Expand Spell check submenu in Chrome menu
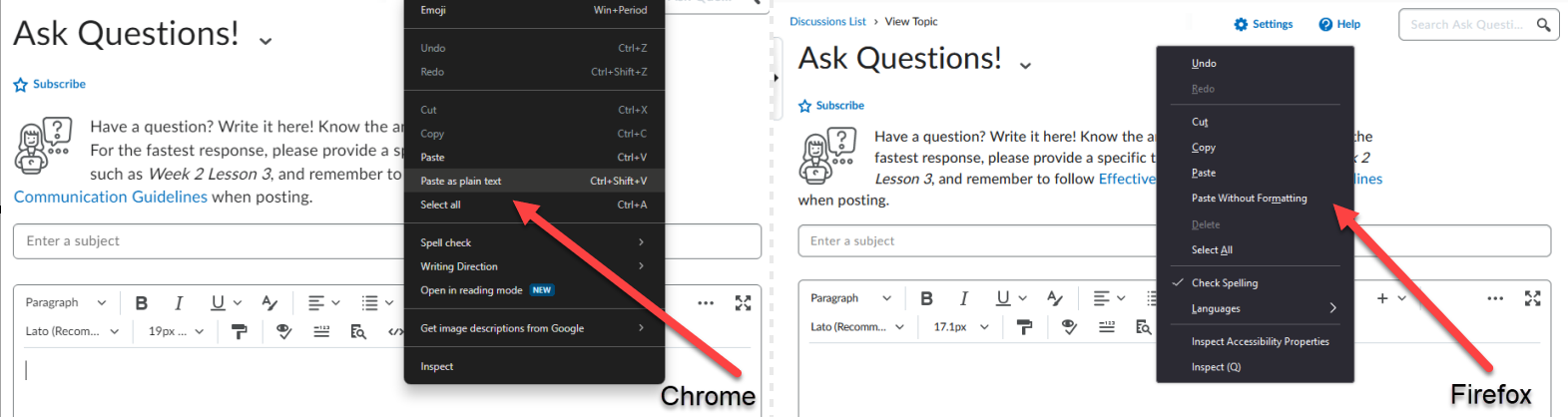 pyautogui.click(x=534, y=242)
